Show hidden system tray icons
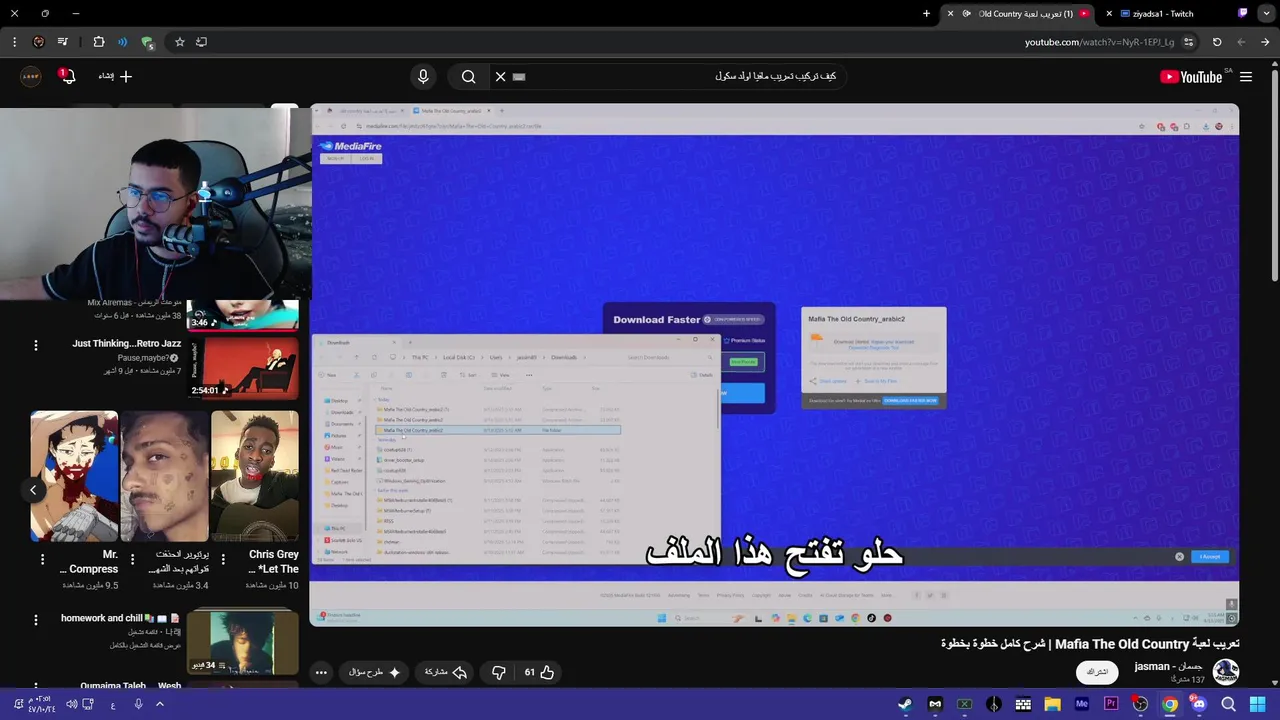Viewport: 1280px width, 720px height. click(x=159, y=704)
